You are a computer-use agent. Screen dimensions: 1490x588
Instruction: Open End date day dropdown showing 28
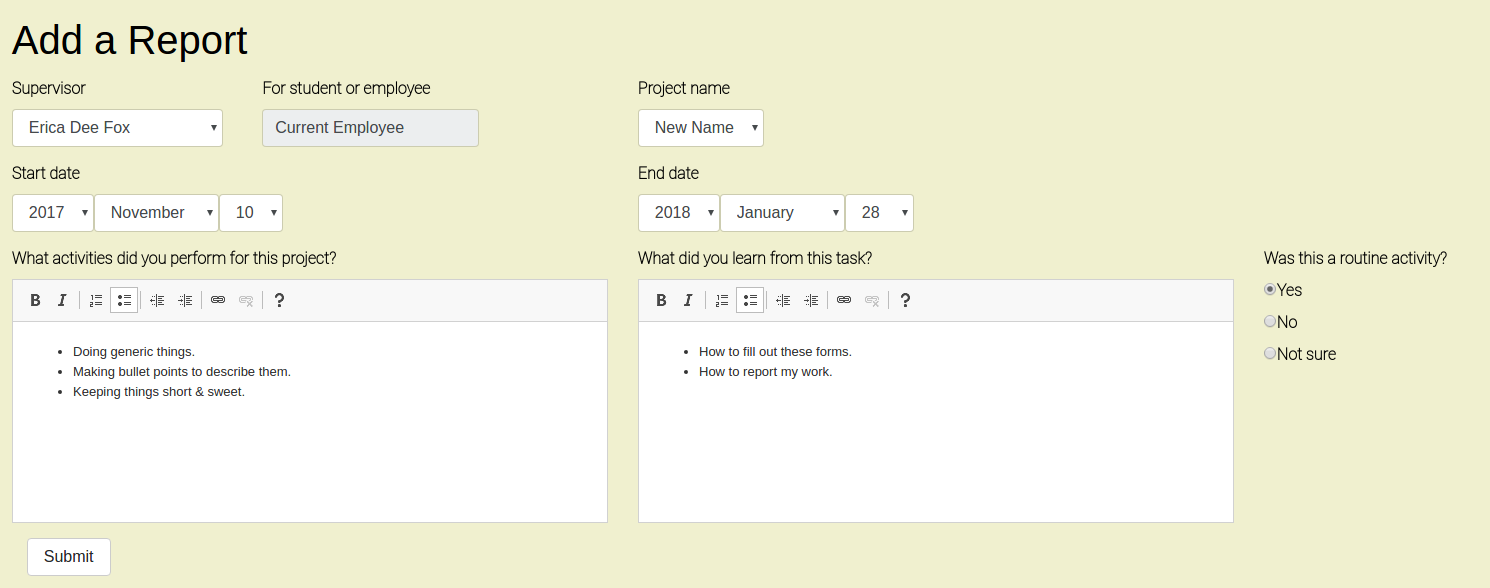click(x=878, y=213)
